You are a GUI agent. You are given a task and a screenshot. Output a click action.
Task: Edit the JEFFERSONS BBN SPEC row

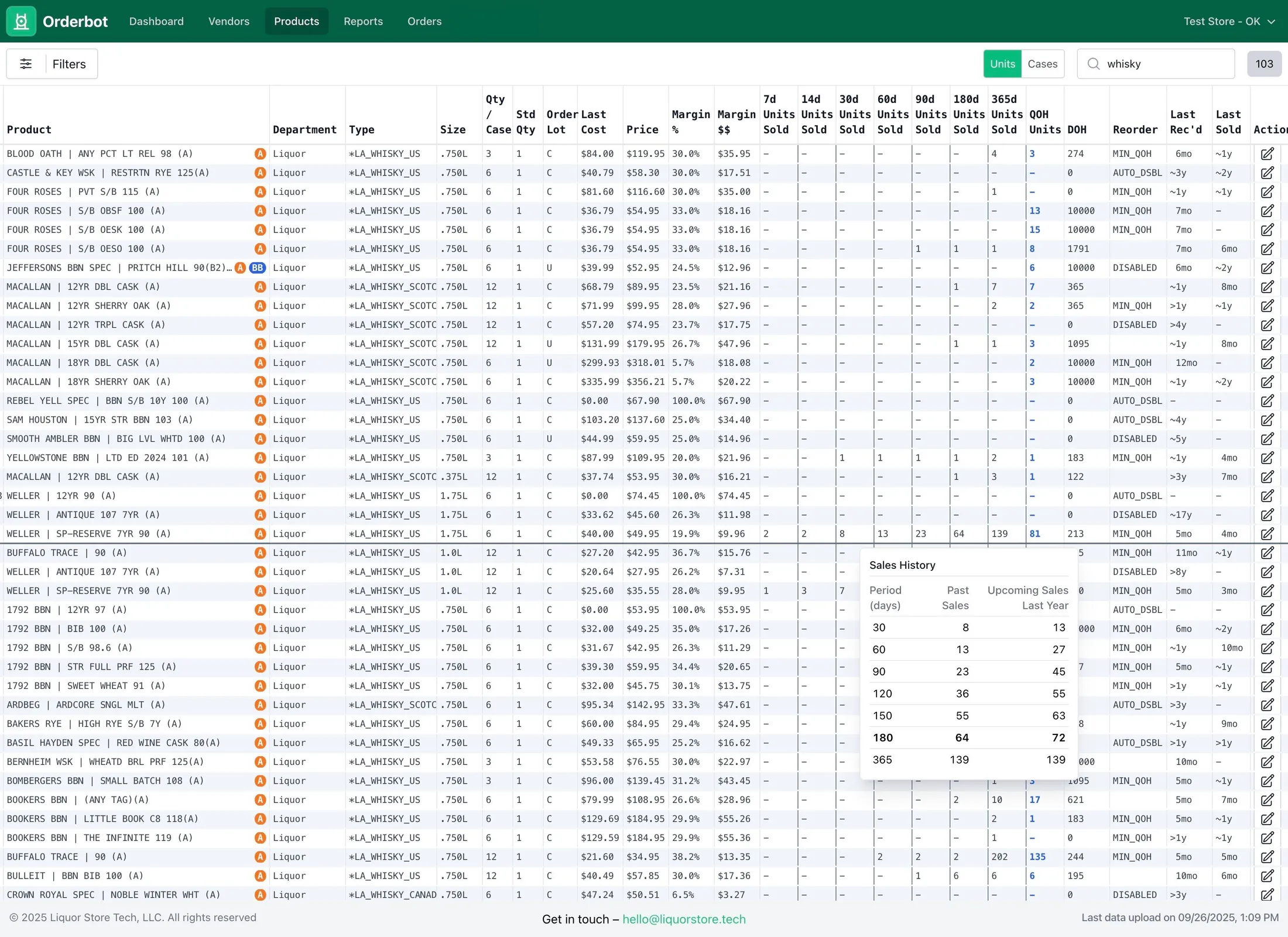point(1267,268)
